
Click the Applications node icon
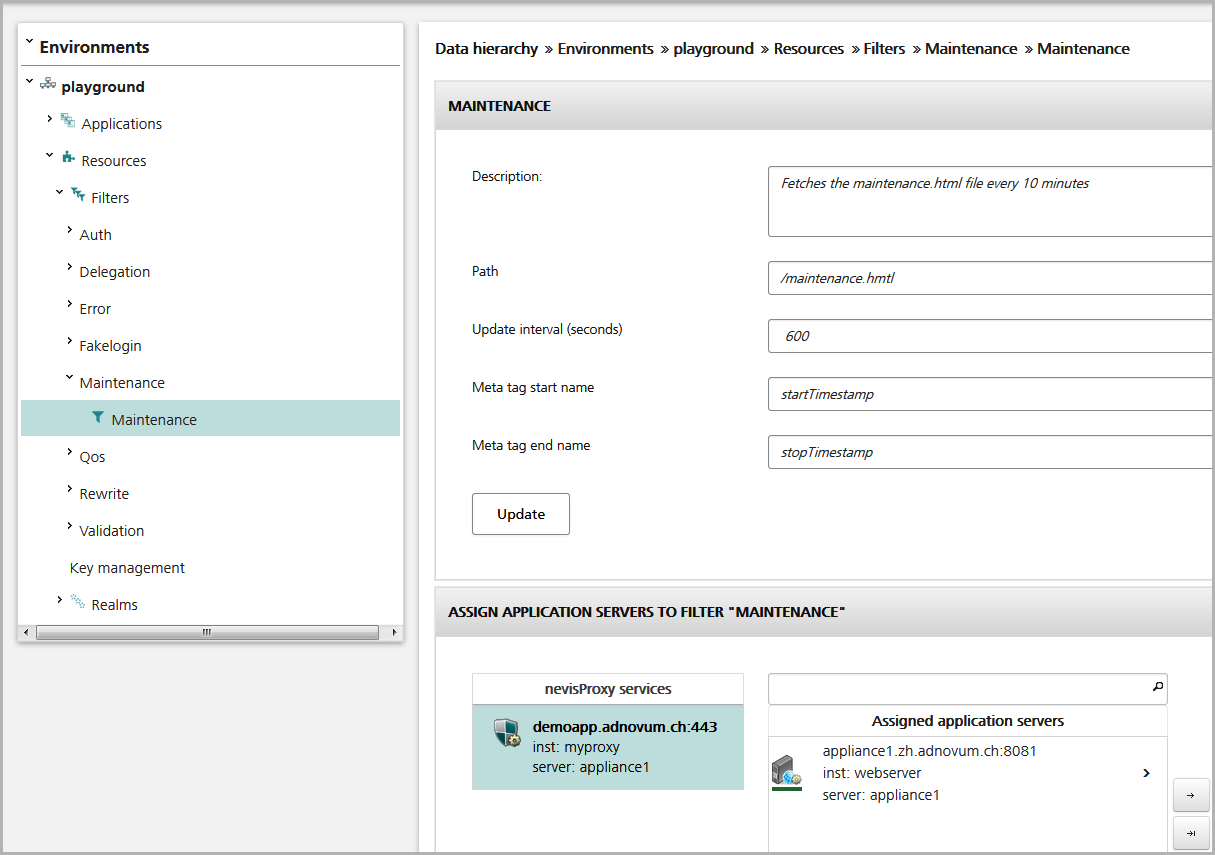[68, 121]
